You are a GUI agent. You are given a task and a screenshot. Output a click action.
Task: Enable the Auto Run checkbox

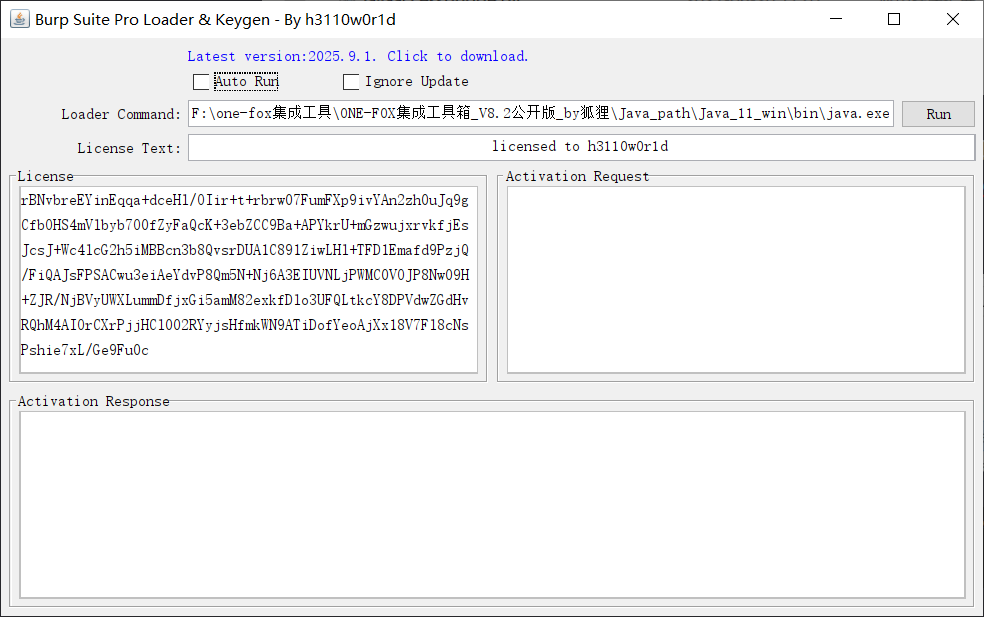tap(201, 82)
